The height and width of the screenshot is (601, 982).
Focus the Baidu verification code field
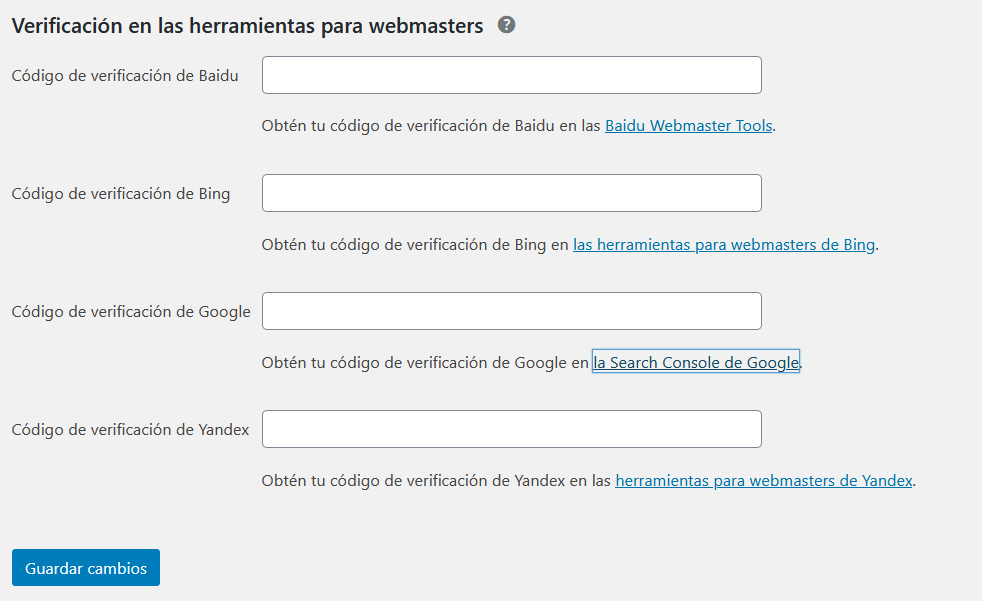512,75
